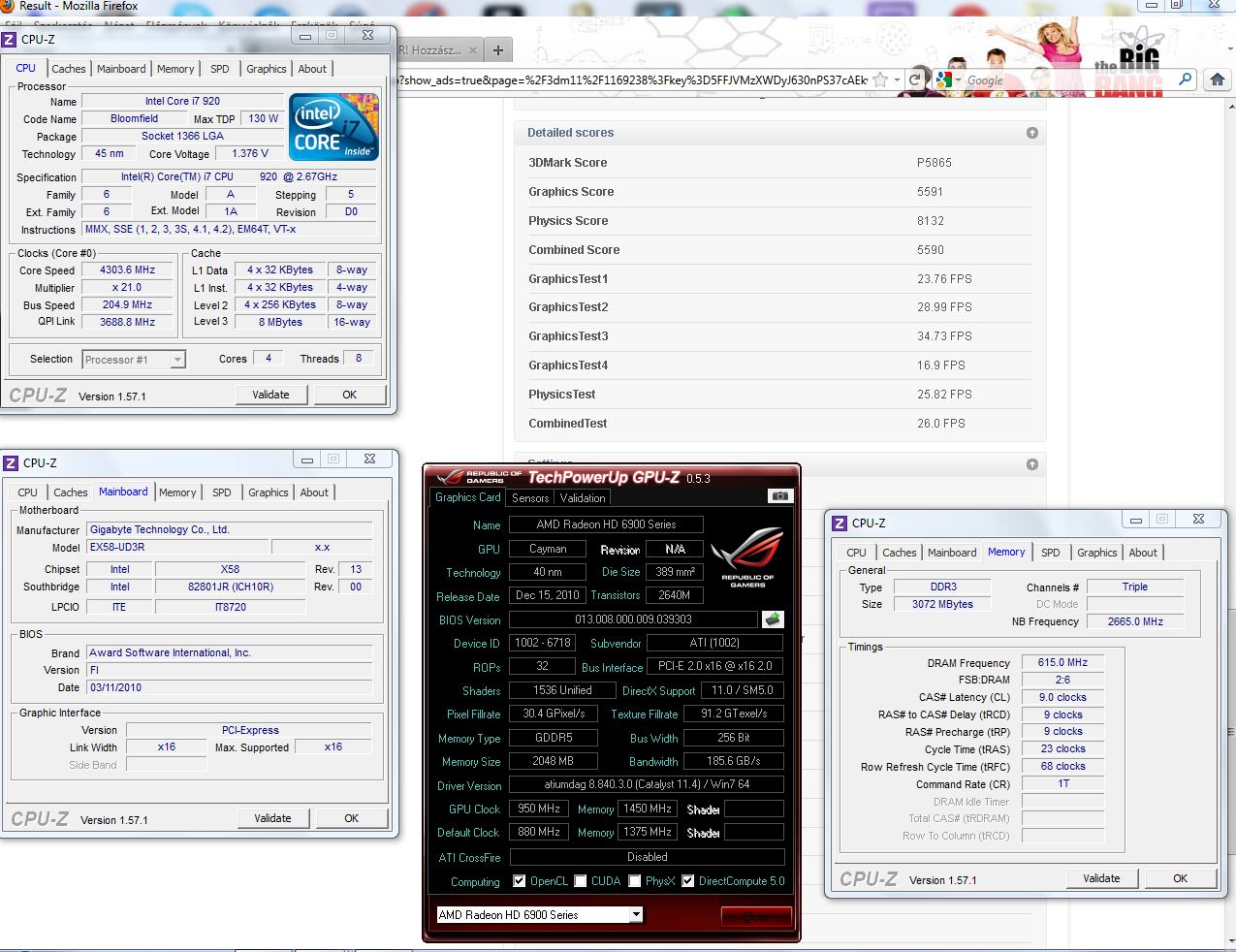Open a new Firefox tab with plus icon

(498, 50)
